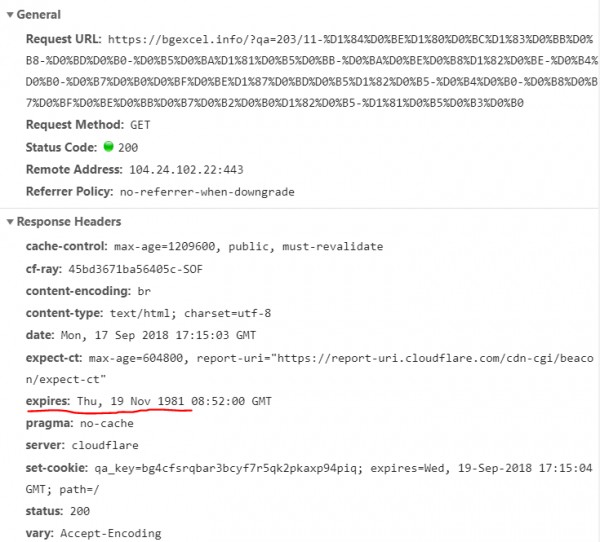Click the underlined expires header date

(173, 402)
